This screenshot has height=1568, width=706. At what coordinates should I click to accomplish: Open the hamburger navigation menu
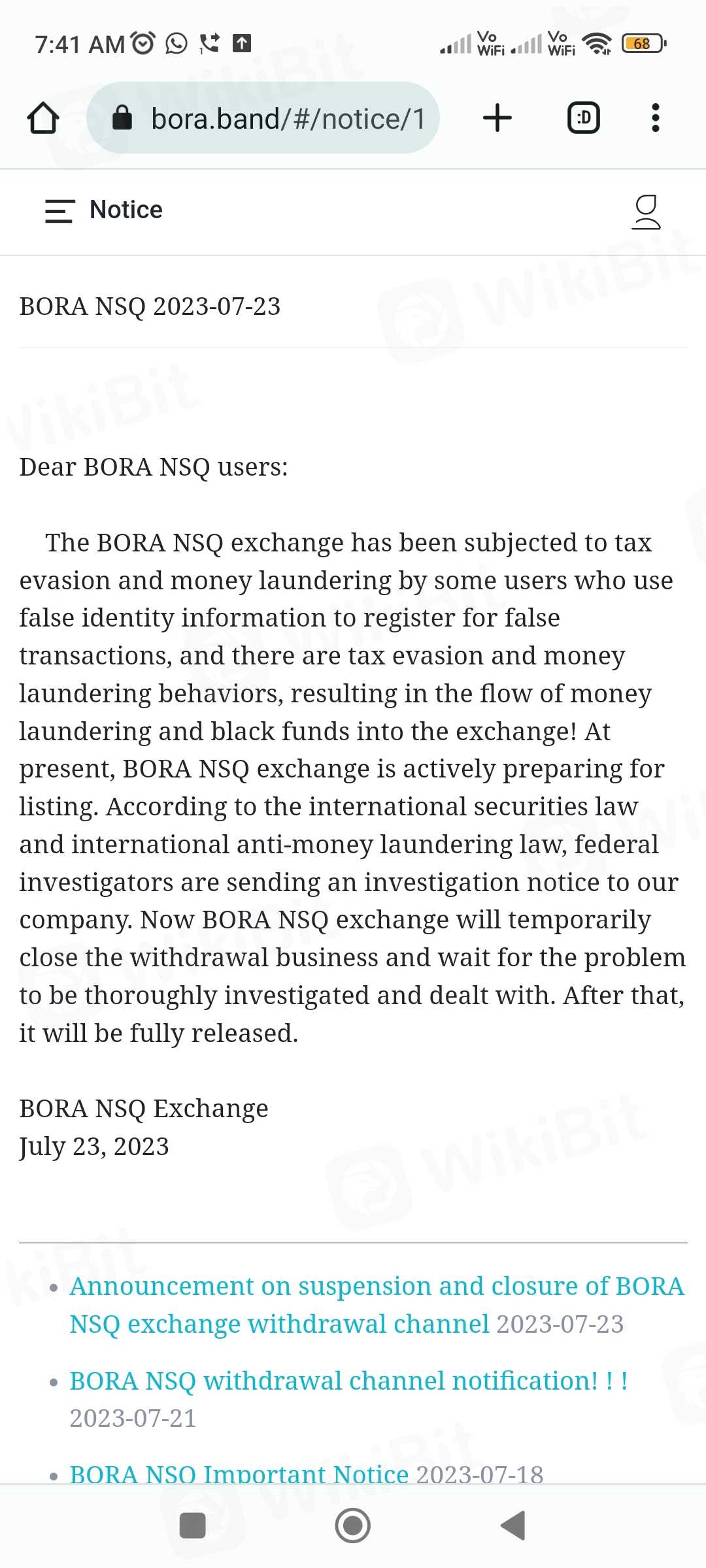point(59,210)
